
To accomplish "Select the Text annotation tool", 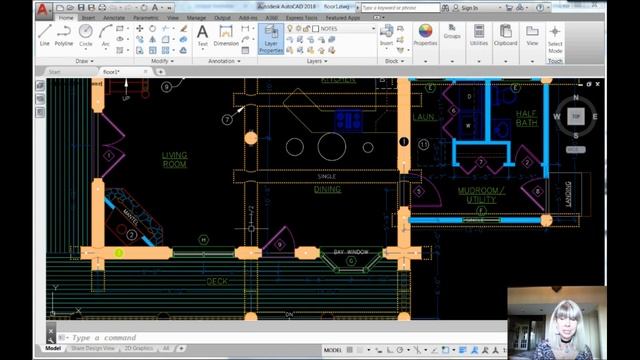I will (x=202, y=36).
